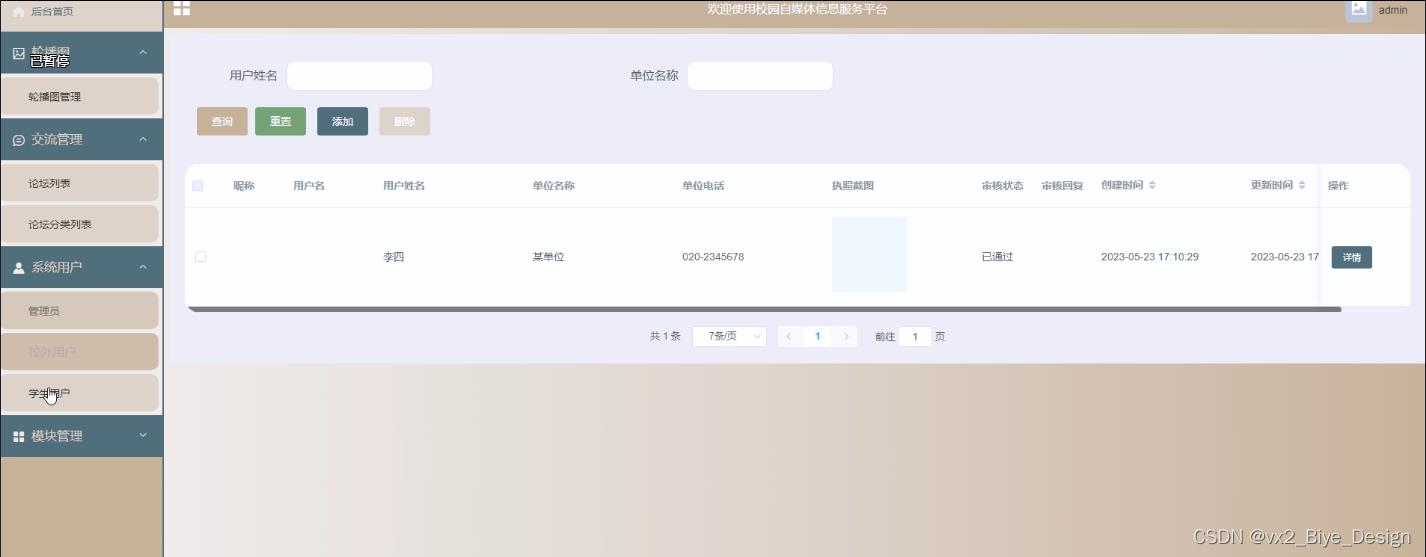
Task: Click the horizontal table scrollbar
Action: point(764,310)
